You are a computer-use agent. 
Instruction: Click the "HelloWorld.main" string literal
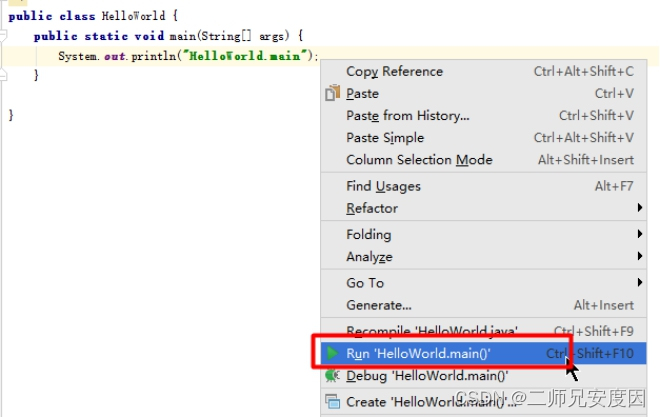pos(245,56)
